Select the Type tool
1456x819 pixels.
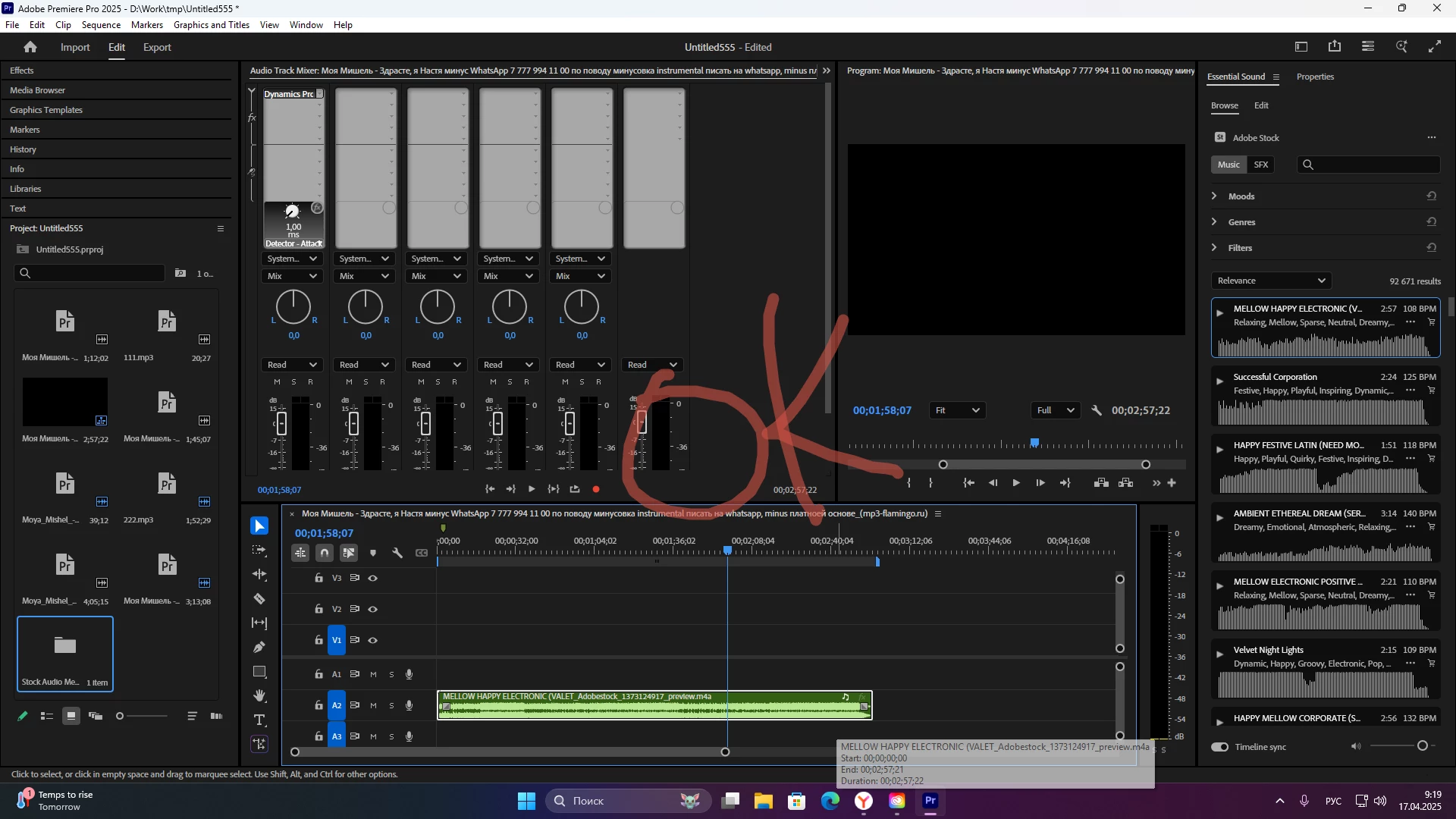click(259, 720)
